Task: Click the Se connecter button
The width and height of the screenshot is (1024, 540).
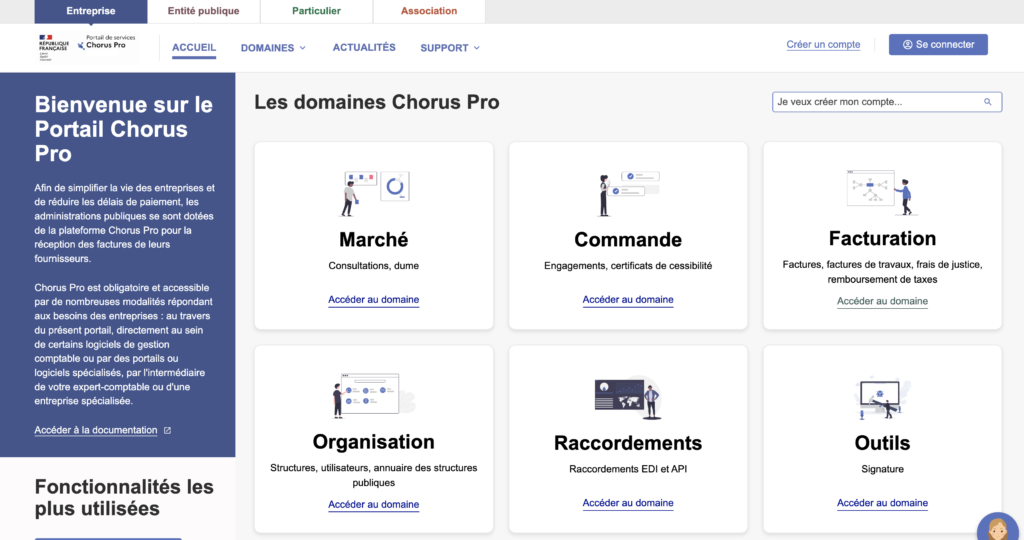Action: (938, 44)
